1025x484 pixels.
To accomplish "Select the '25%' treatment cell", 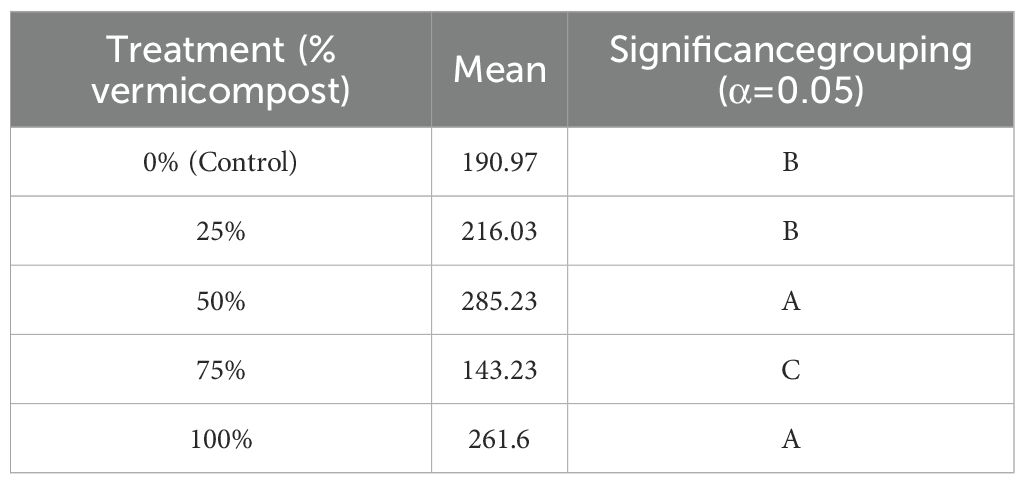I will click(x=220, y=231).
